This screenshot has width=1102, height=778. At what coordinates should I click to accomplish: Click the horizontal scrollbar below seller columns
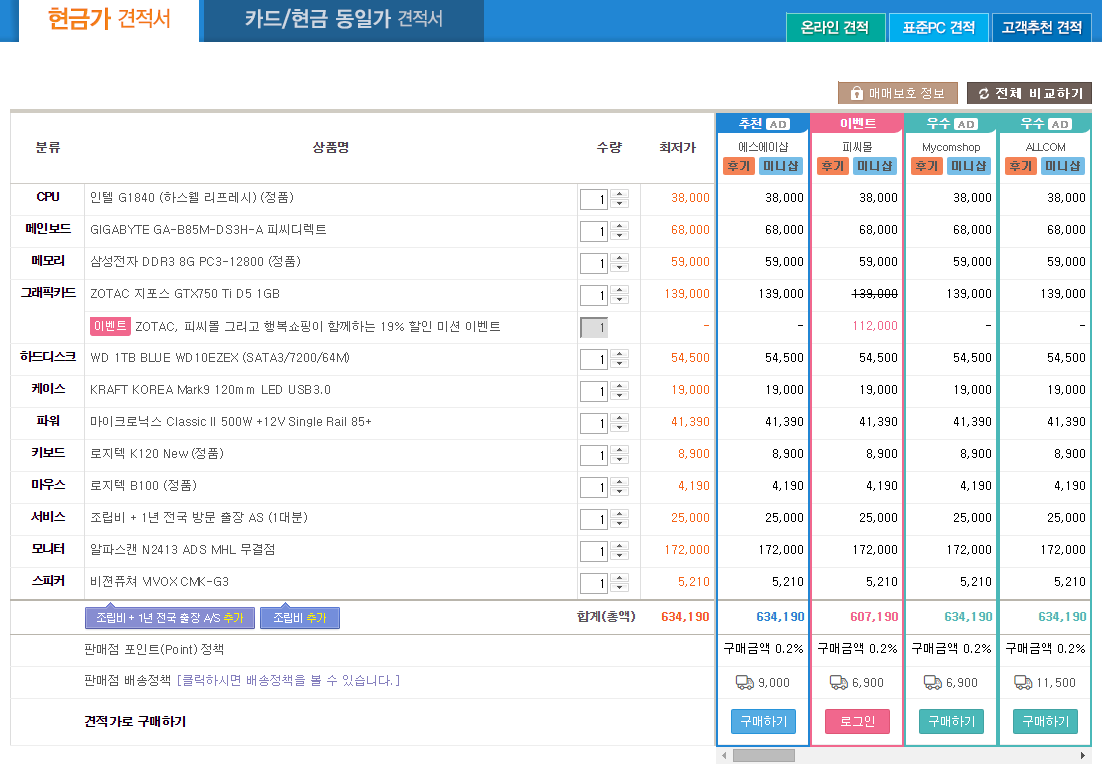tap(763, 756)
